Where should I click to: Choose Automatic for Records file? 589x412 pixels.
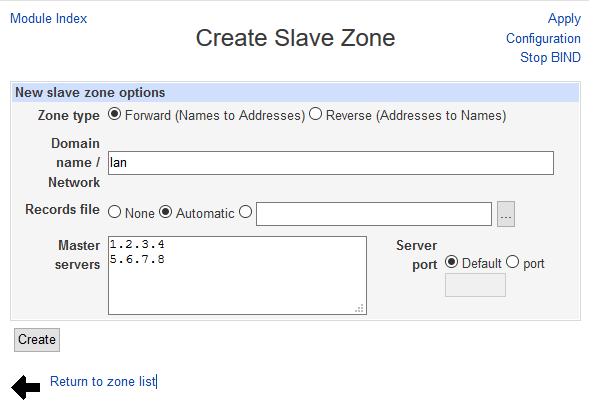165,212
